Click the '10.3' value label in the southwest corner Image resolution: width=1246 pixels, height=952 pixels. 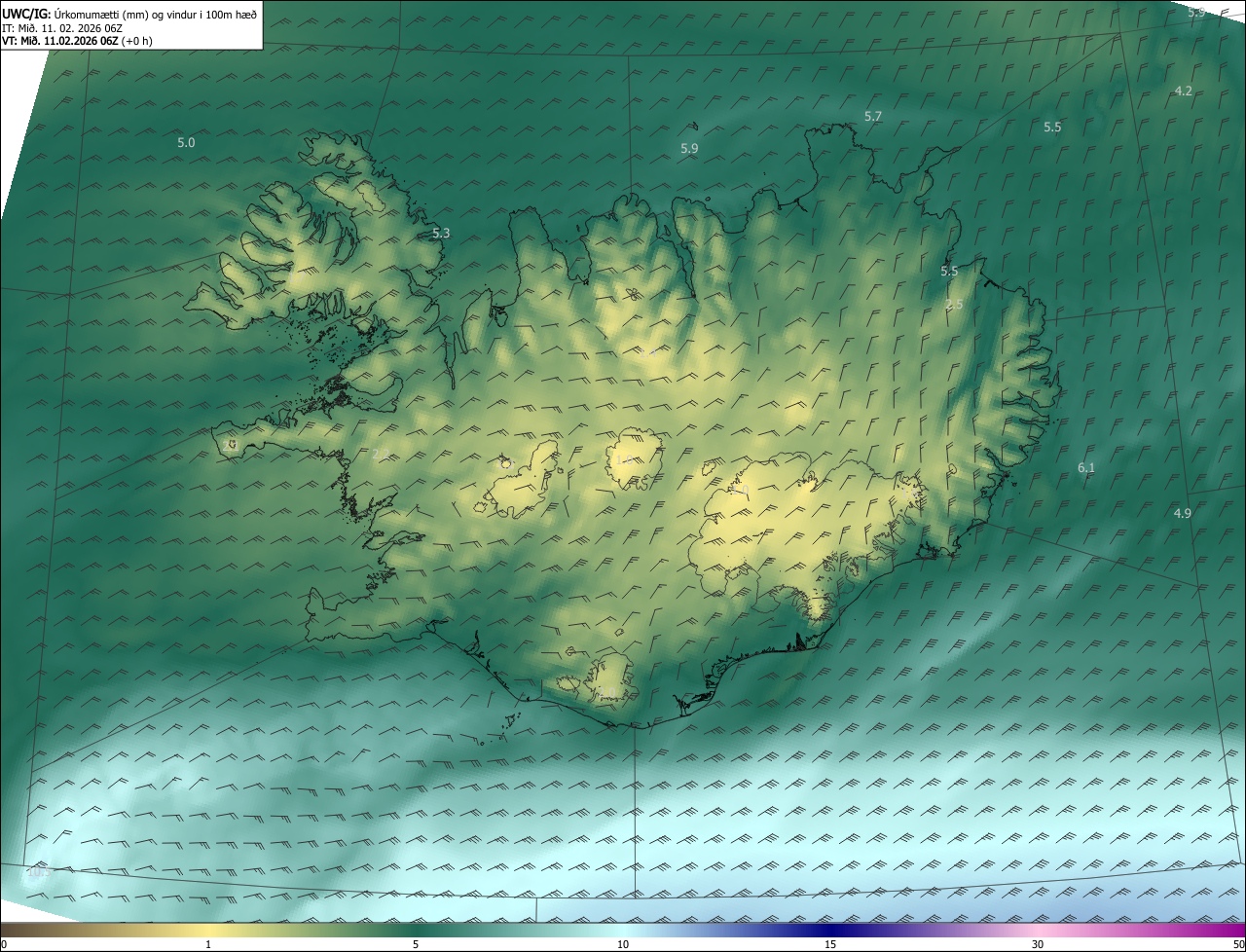(37, 872)
